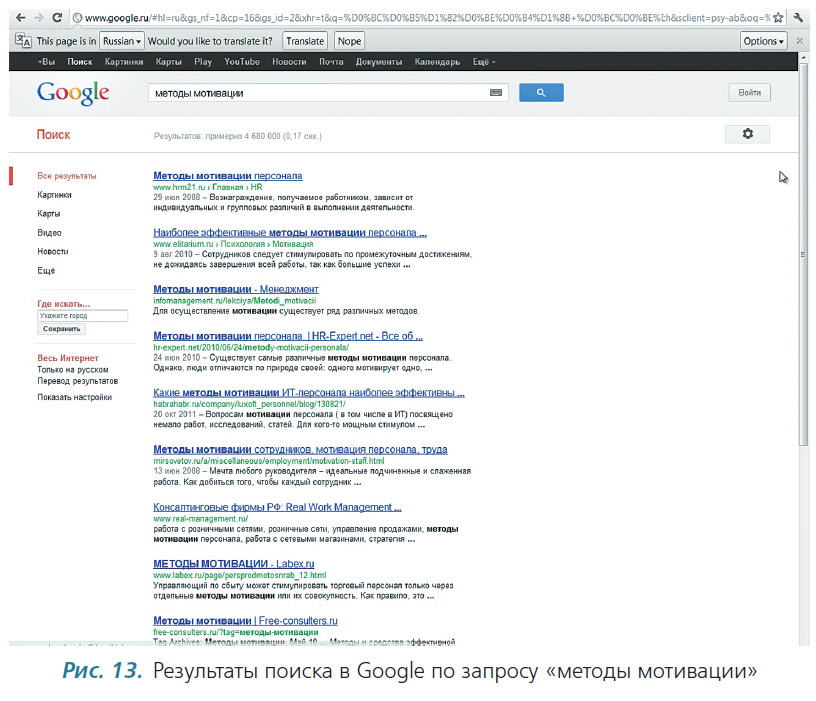Open Методы мотивации - Менеджмент result
Image resolution: width=816 pixels, height=701 pixels.
tap(236, 289)
